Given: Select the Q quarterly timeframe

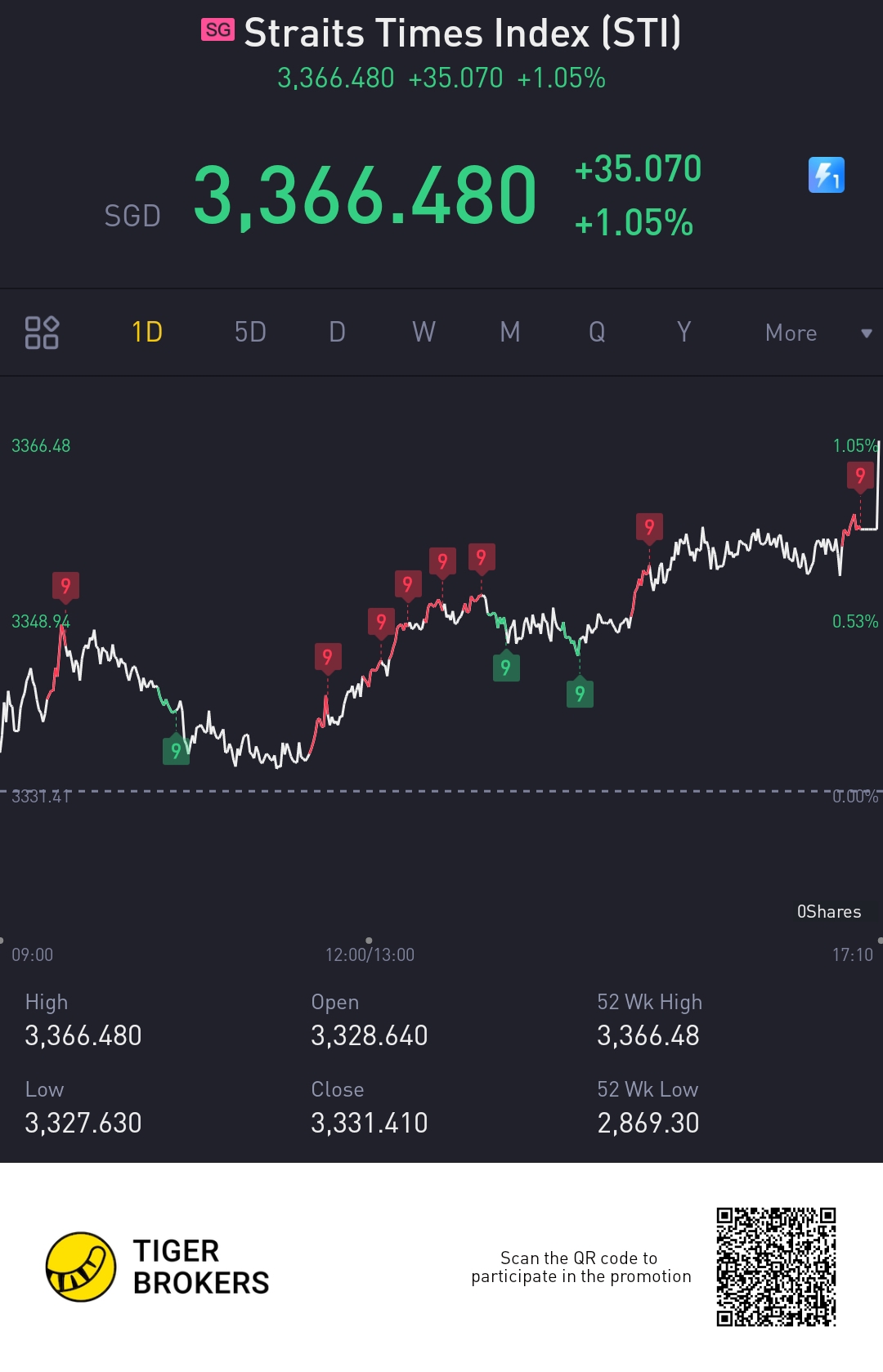Looking at the screenshot, I should [x=597, y=333].
